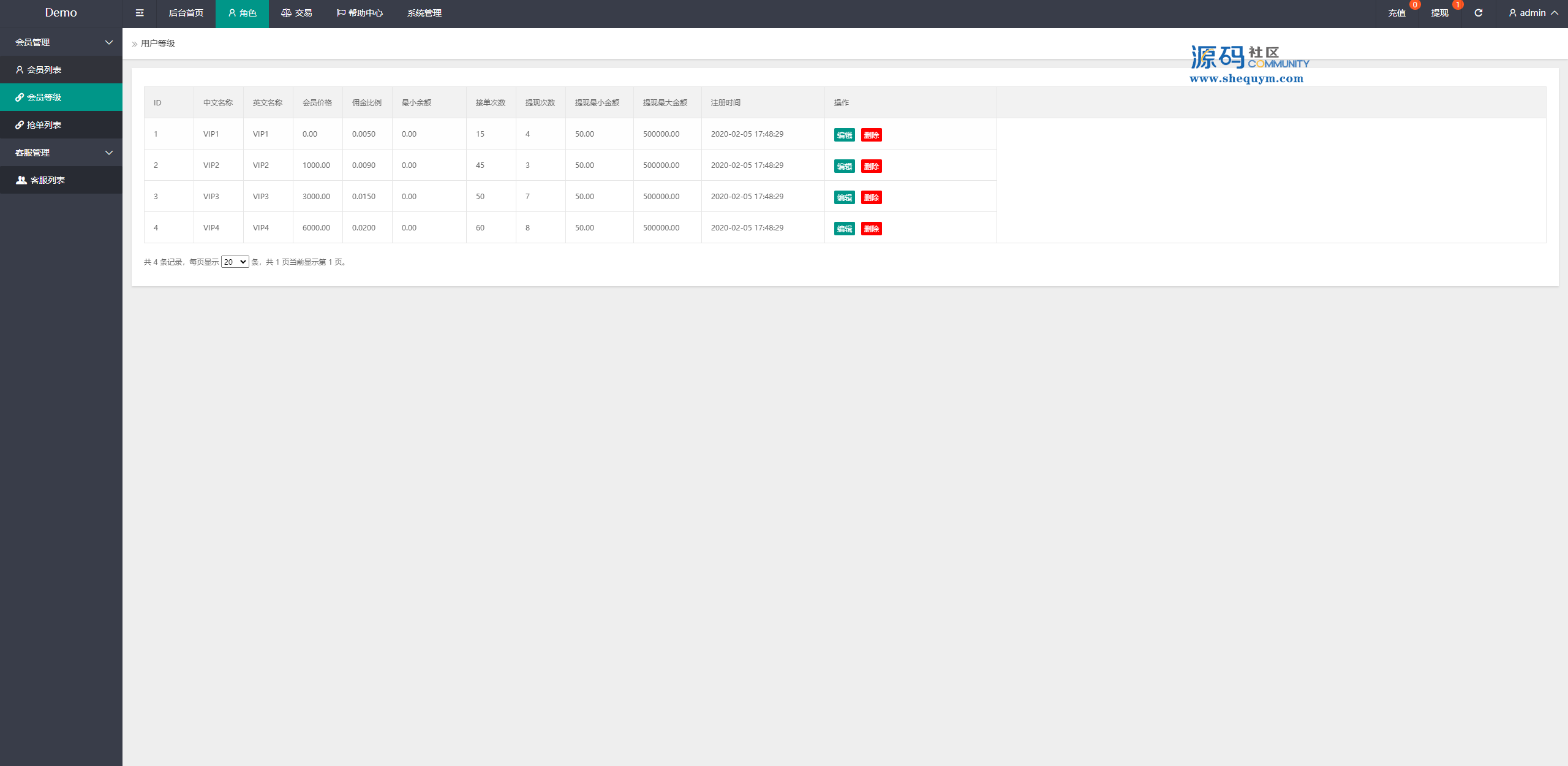Toggle the sidebar collapse hamburger icon
The width and height of the screenshot is (1568, 766).
[x=140, y=13]
